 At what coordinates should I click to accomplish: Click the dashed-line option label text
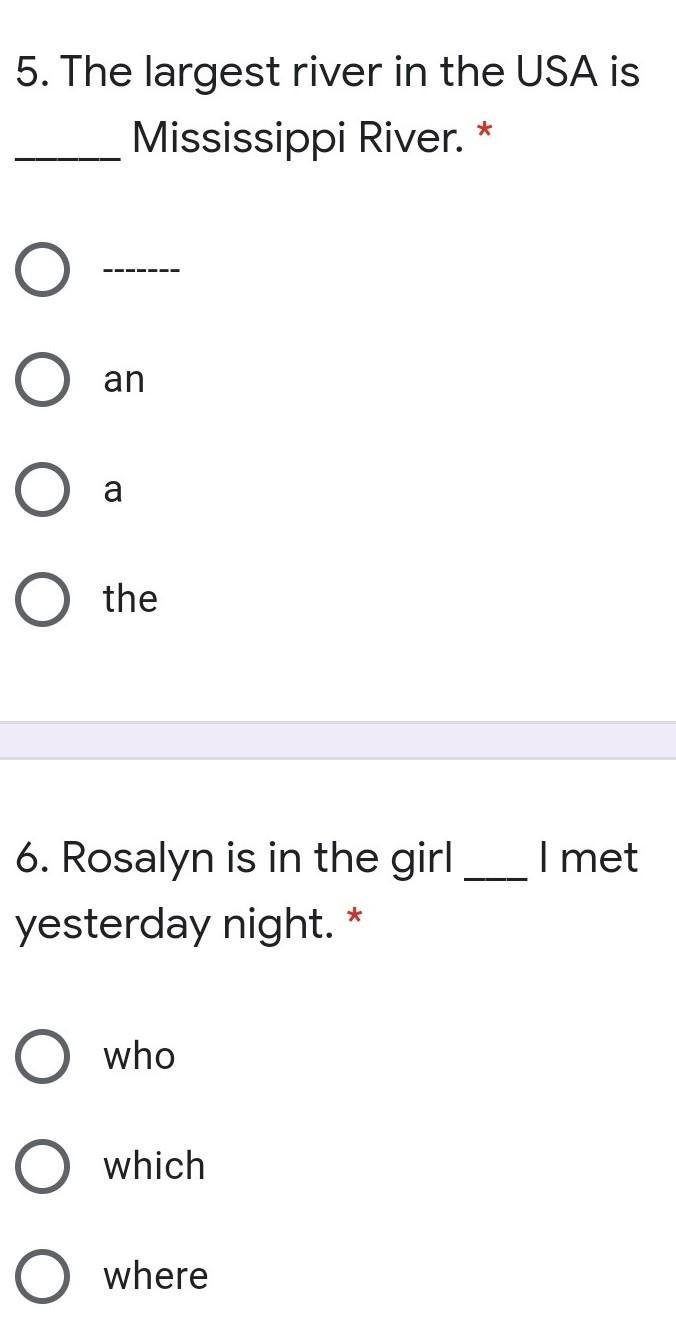coord(141,271)
